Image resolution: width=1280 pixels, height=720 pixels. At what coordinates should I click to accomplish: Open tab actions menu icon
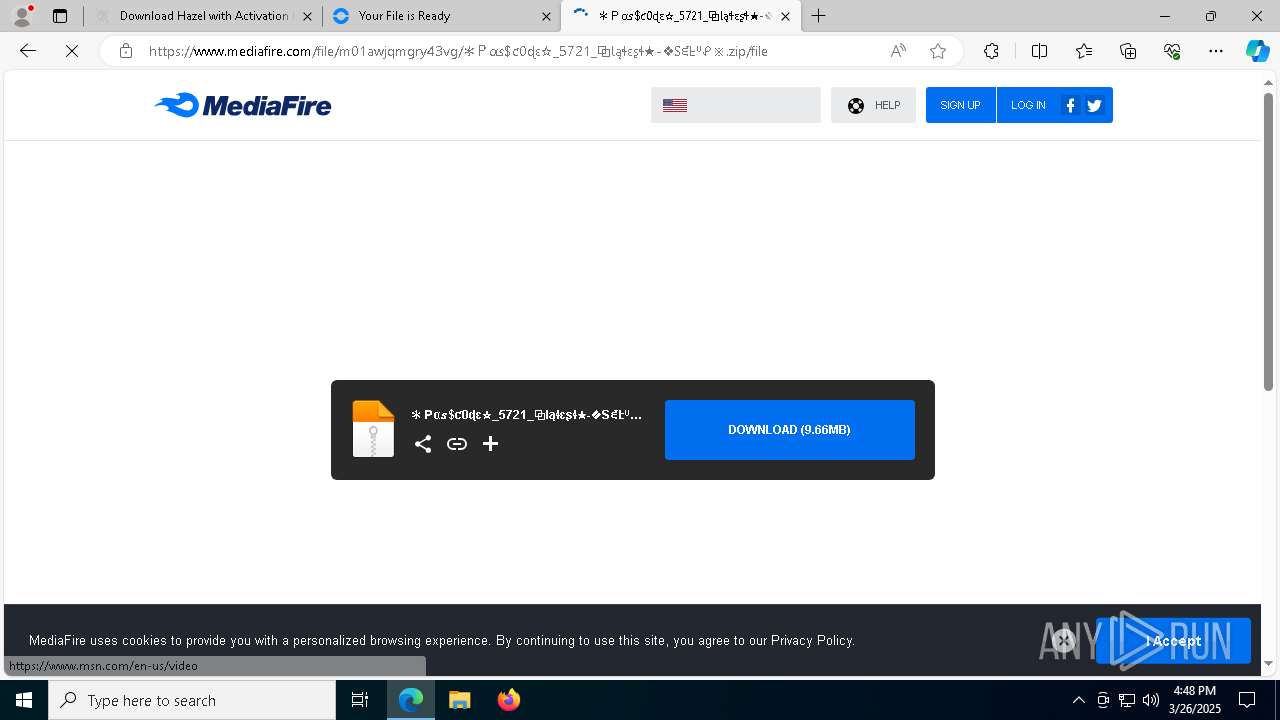point(60,16)
